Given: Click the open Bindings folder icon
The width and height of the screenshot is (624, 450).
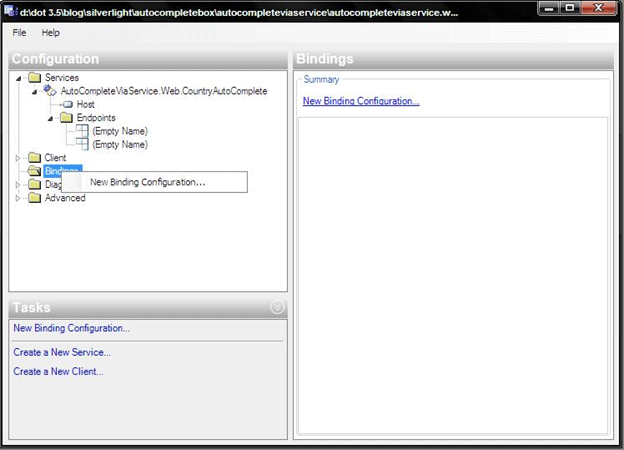Looking at the screenshot, I should (x=35, y=171).
